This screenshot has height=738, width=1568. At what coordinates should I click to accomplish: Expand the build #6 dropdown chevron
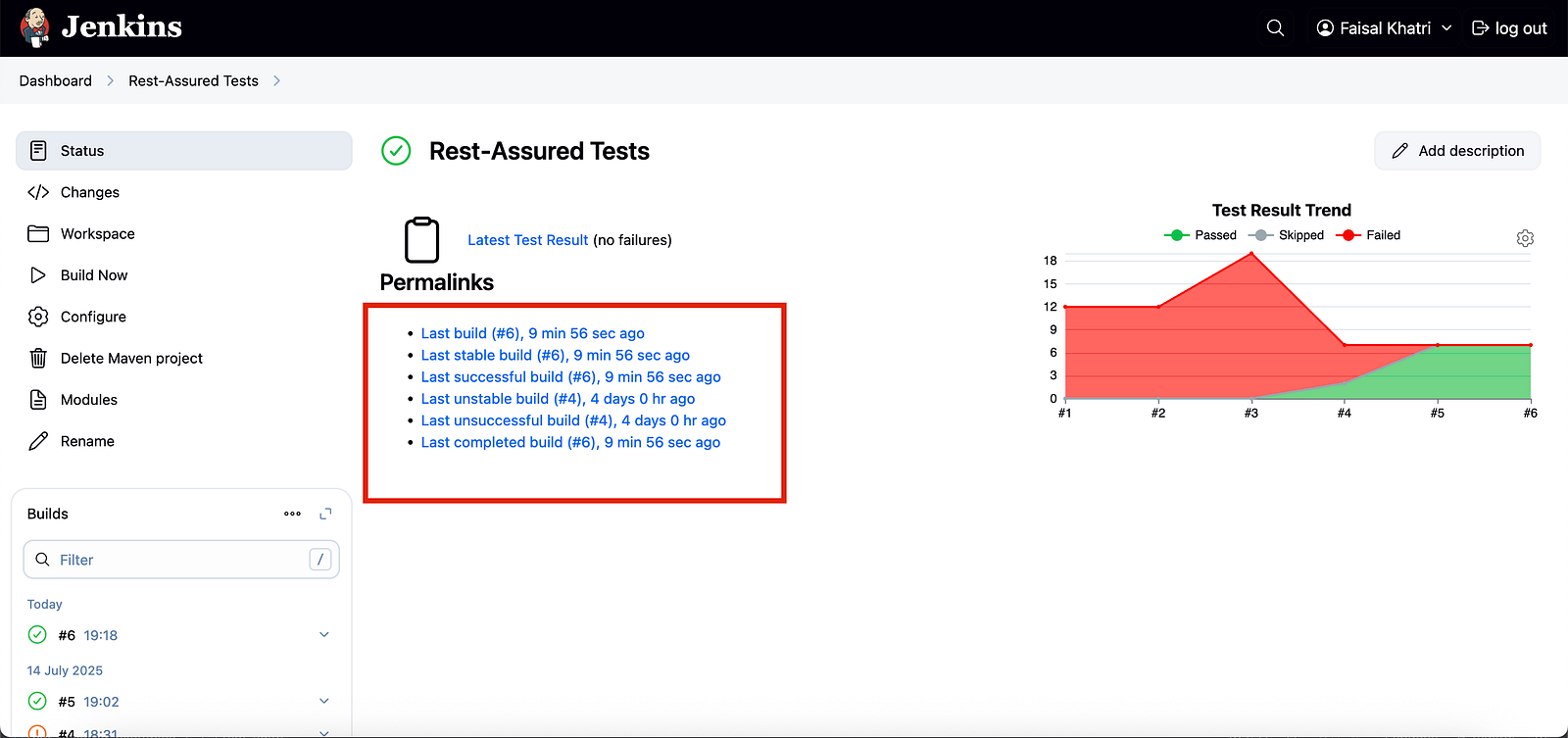tap(324, 635)
